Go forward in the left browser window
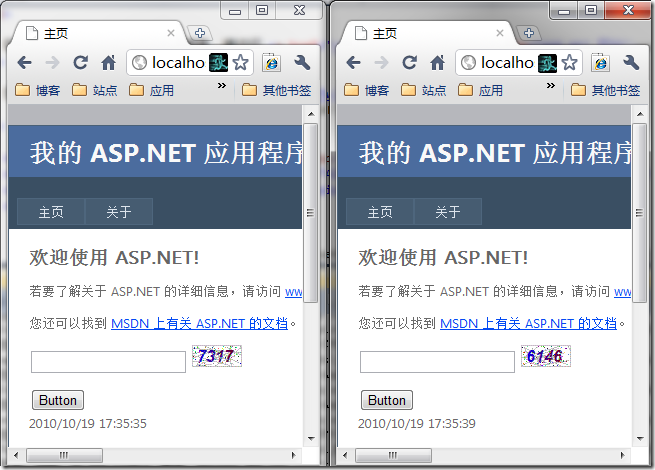Screen dimensions: 655x470 coord(52,63)
